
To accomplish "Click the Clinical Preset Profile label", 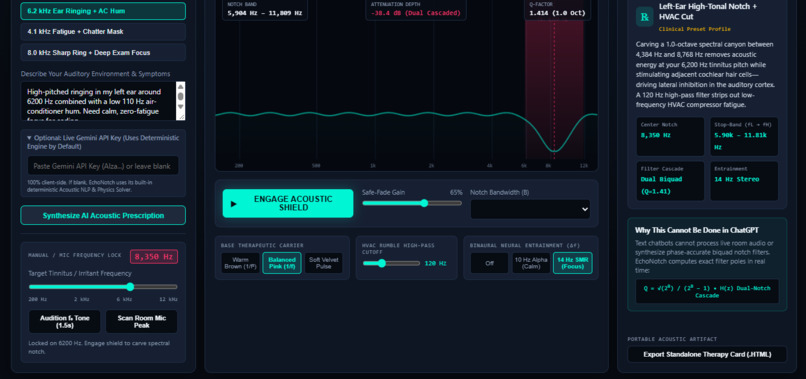I will (x=694, y=29).
